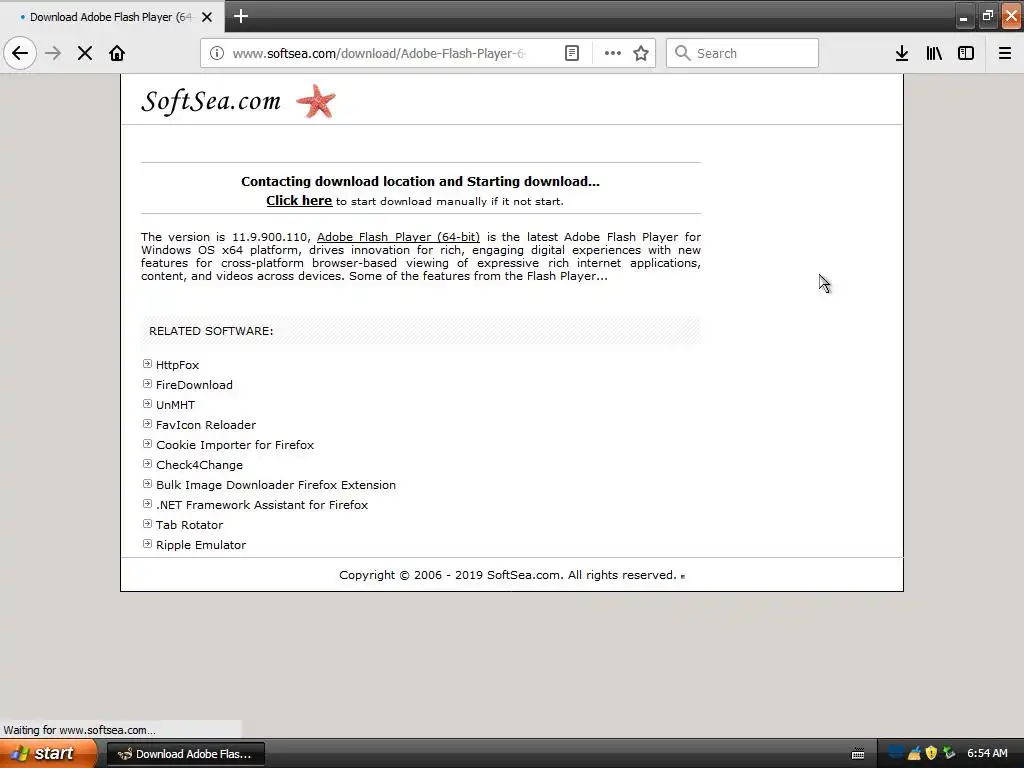Open the HttpFox related software link
The image size is (1024, 768).
178,365
